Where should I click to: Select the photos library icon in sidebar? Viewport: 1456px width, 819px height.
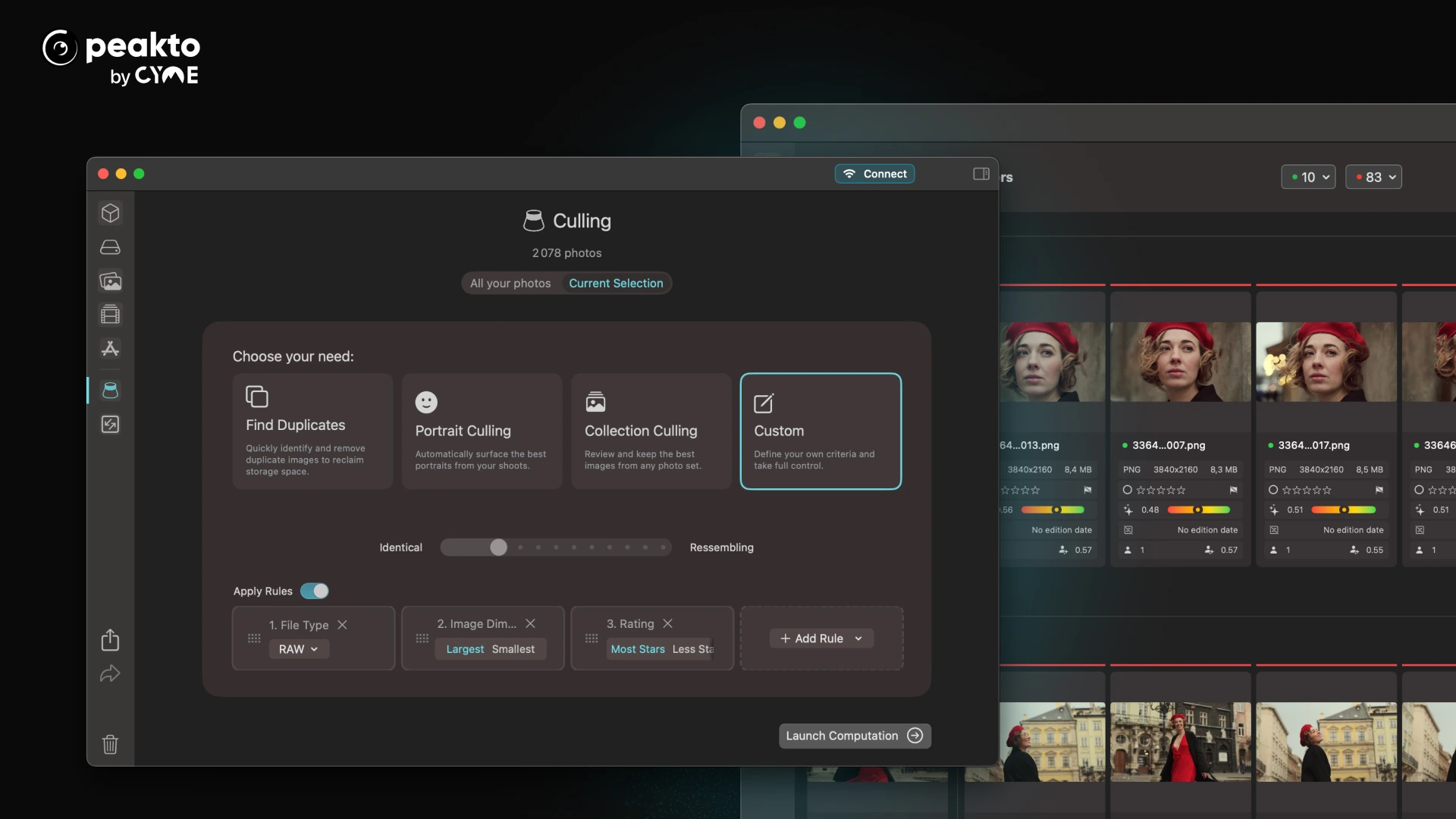pos(110,281)
